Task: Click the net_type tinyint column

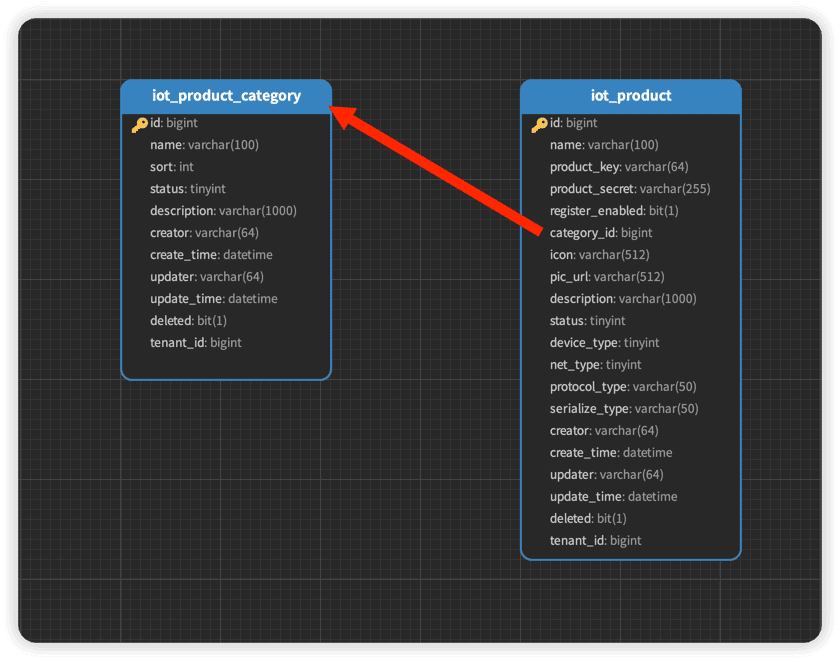Action: click(x=595, y=365)
